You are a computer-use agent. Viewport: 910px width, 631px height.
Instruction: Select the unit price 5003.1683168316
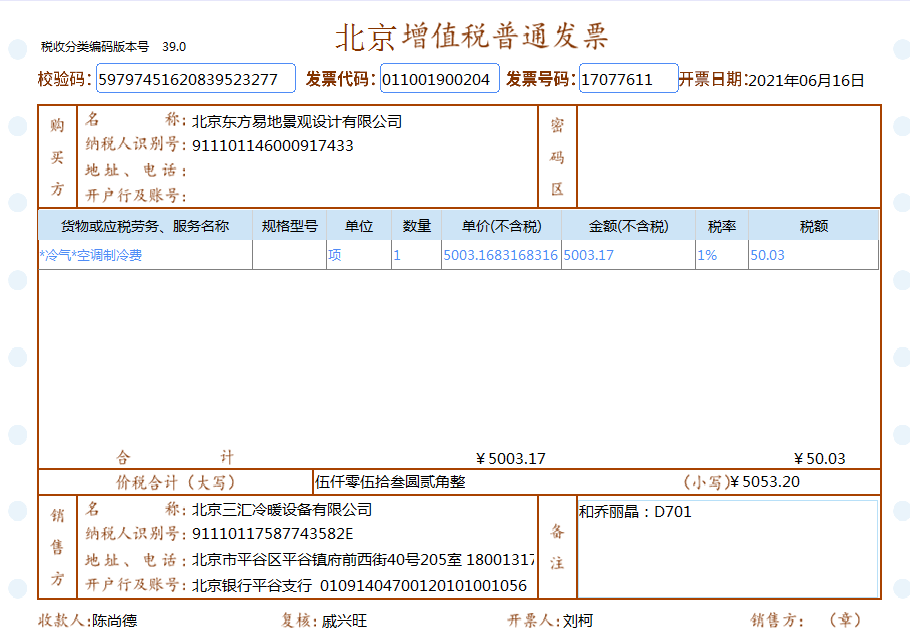point(501,255)
